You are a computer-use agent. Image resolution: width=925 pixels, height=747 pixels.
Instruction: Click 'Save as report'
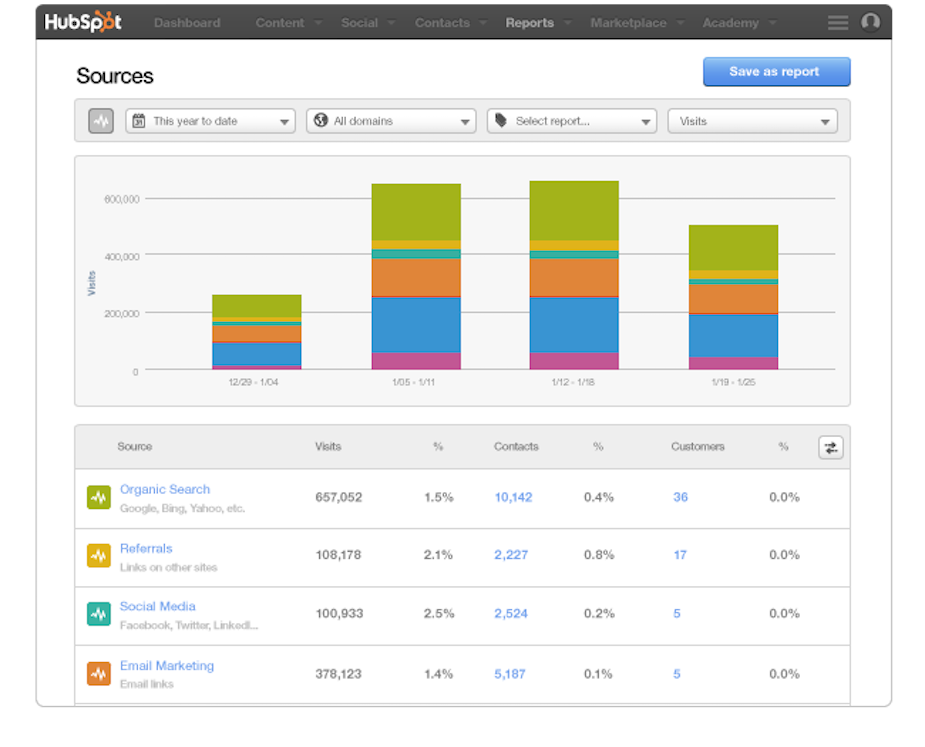pos(776,71)
